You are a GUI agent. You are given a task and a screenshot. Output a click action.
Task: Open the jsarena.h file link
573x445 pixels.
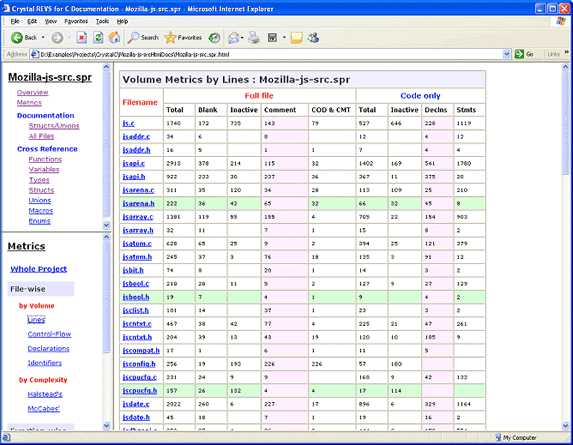tap(138, 204)
